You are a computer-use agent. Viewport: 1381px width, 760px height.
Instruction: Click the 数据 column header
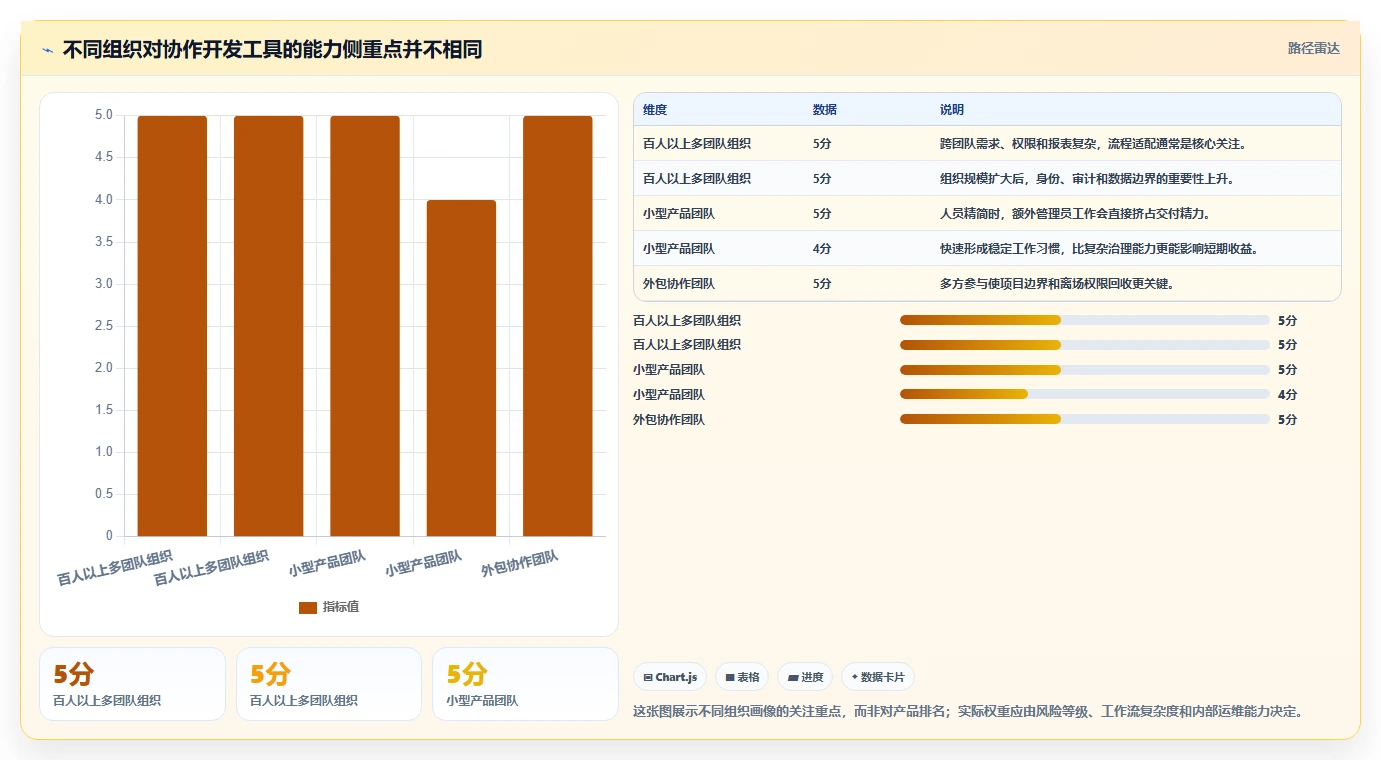click(x=825, y=110)
